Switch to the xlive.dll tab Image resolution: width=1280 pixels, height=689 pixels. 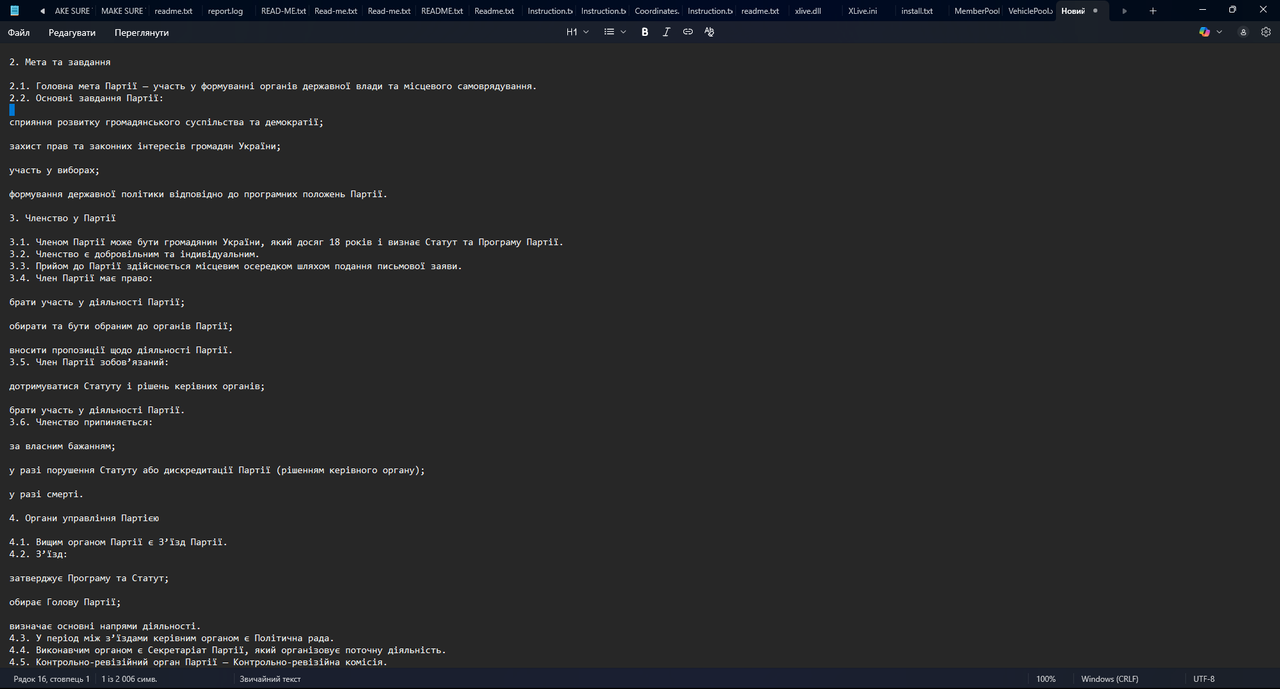pos(807,11)
